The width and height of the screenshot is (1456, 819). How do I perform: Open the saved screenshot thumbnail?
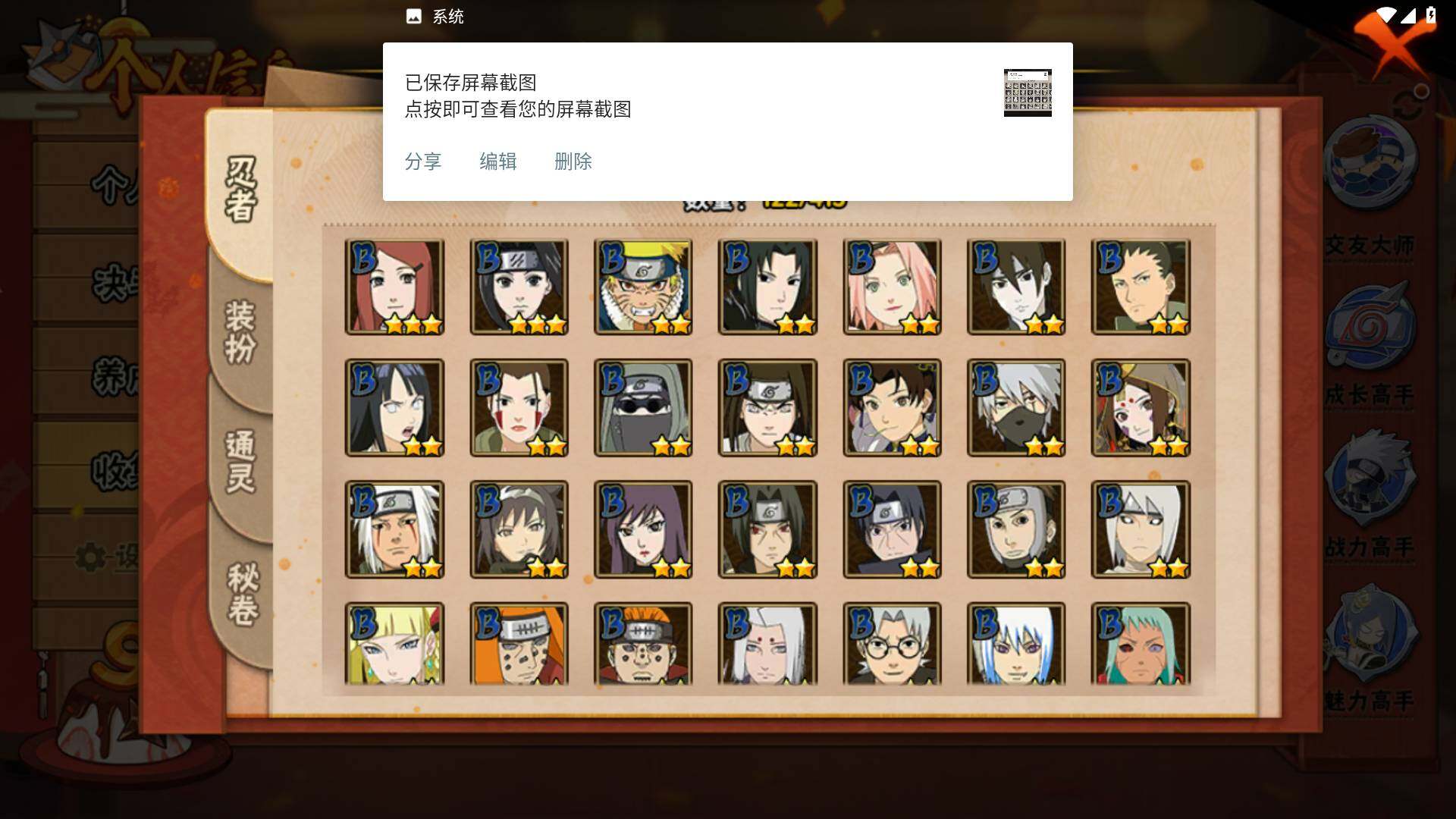(x=1028, y=93)
